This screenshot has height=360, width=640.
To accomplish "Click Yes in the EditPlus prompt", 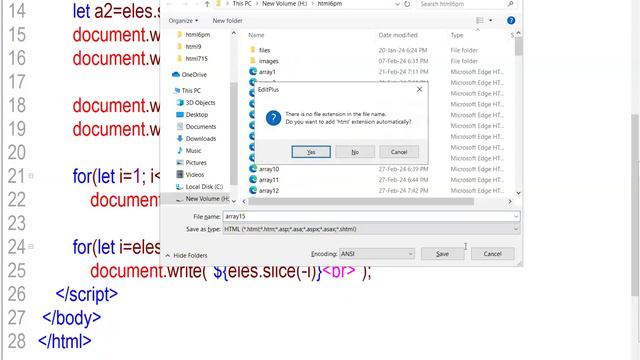I will 311,152.
